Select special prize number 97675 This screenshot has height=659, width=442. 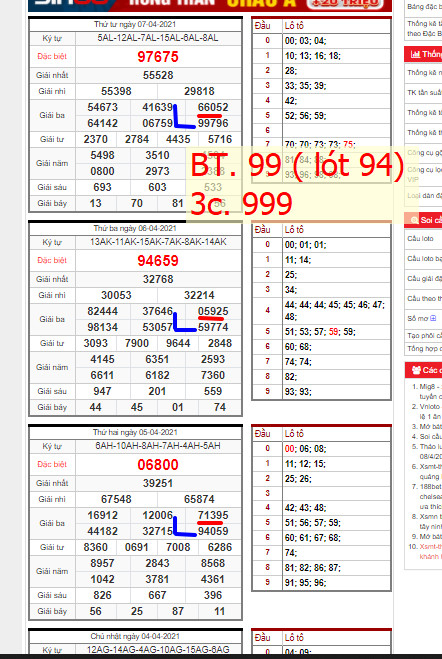158,57
